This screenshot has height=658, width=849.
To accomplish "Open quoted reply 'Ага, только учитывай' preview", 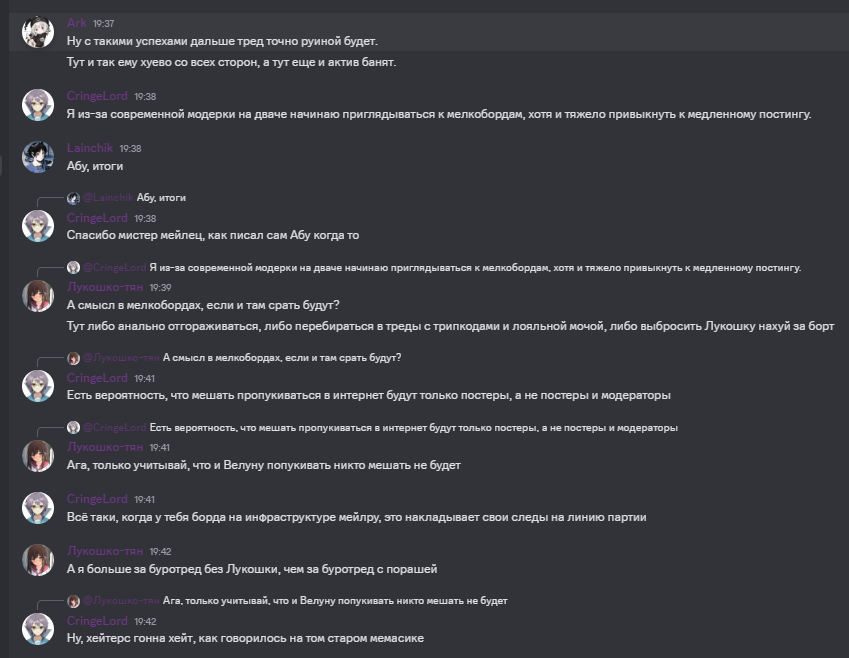I will [x=334, y=601].
